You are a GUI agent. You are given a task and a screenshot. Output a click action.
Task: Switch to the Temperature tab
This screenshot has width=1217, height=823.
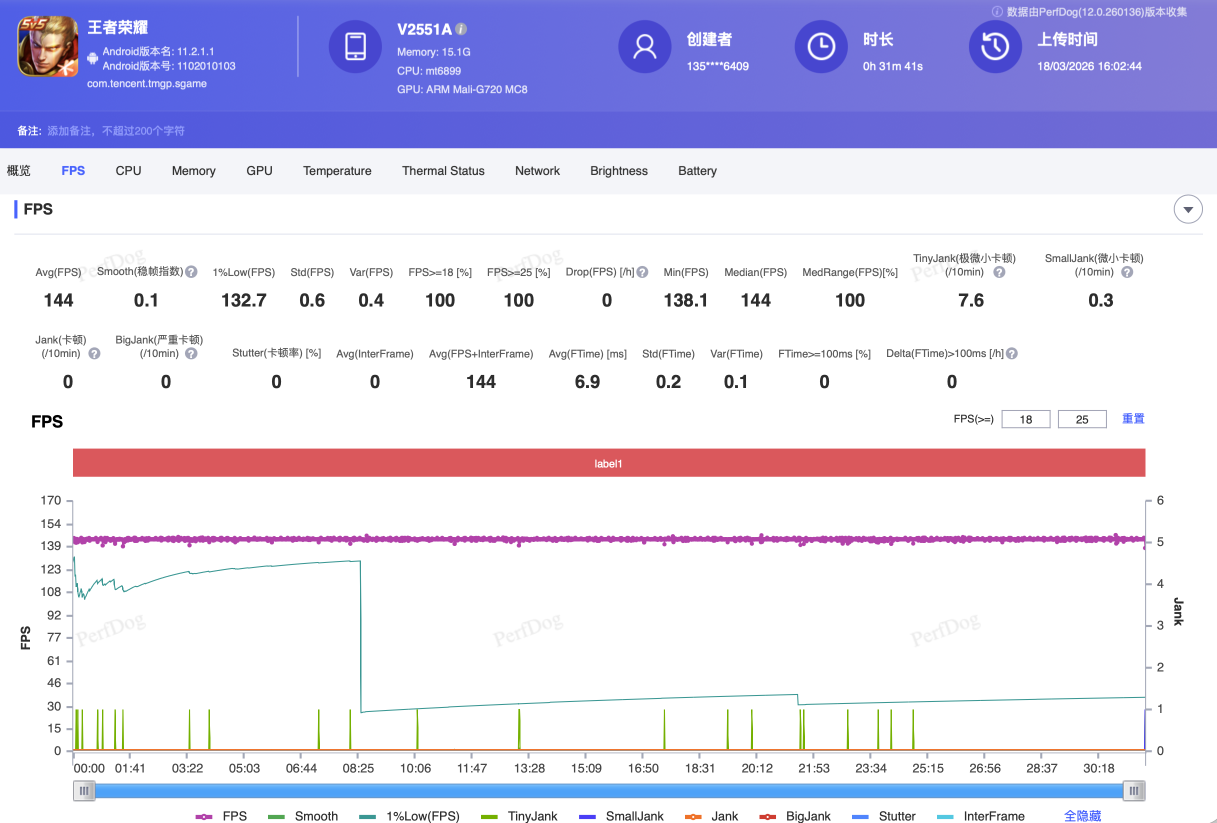pos(337,170)
